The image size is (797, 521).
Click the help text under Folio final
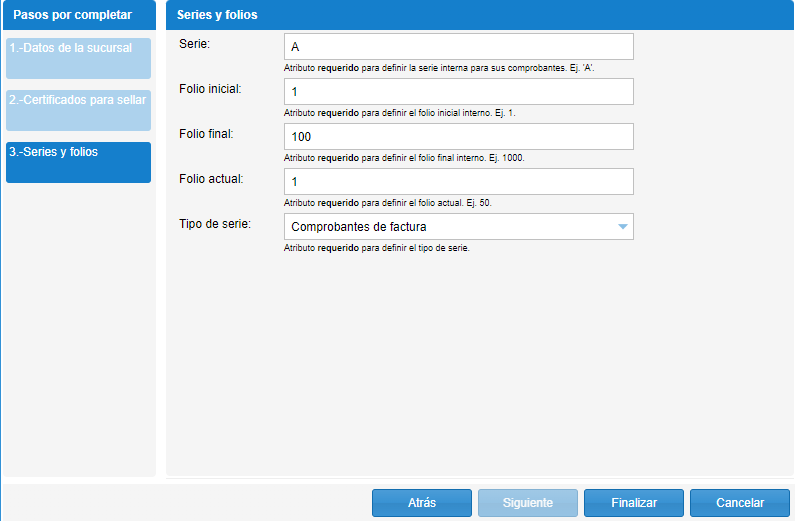(404, 158)
